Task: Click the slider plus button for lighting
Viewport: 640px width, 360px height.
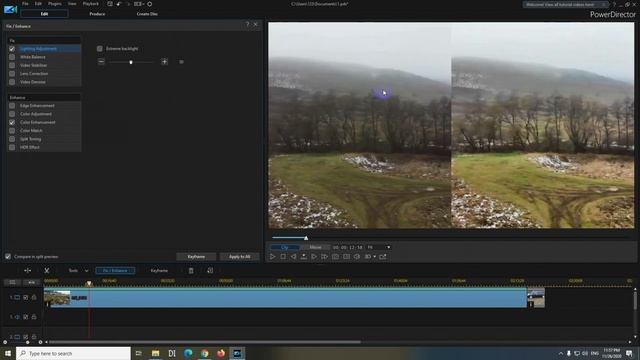Action: tap(164, 62)
